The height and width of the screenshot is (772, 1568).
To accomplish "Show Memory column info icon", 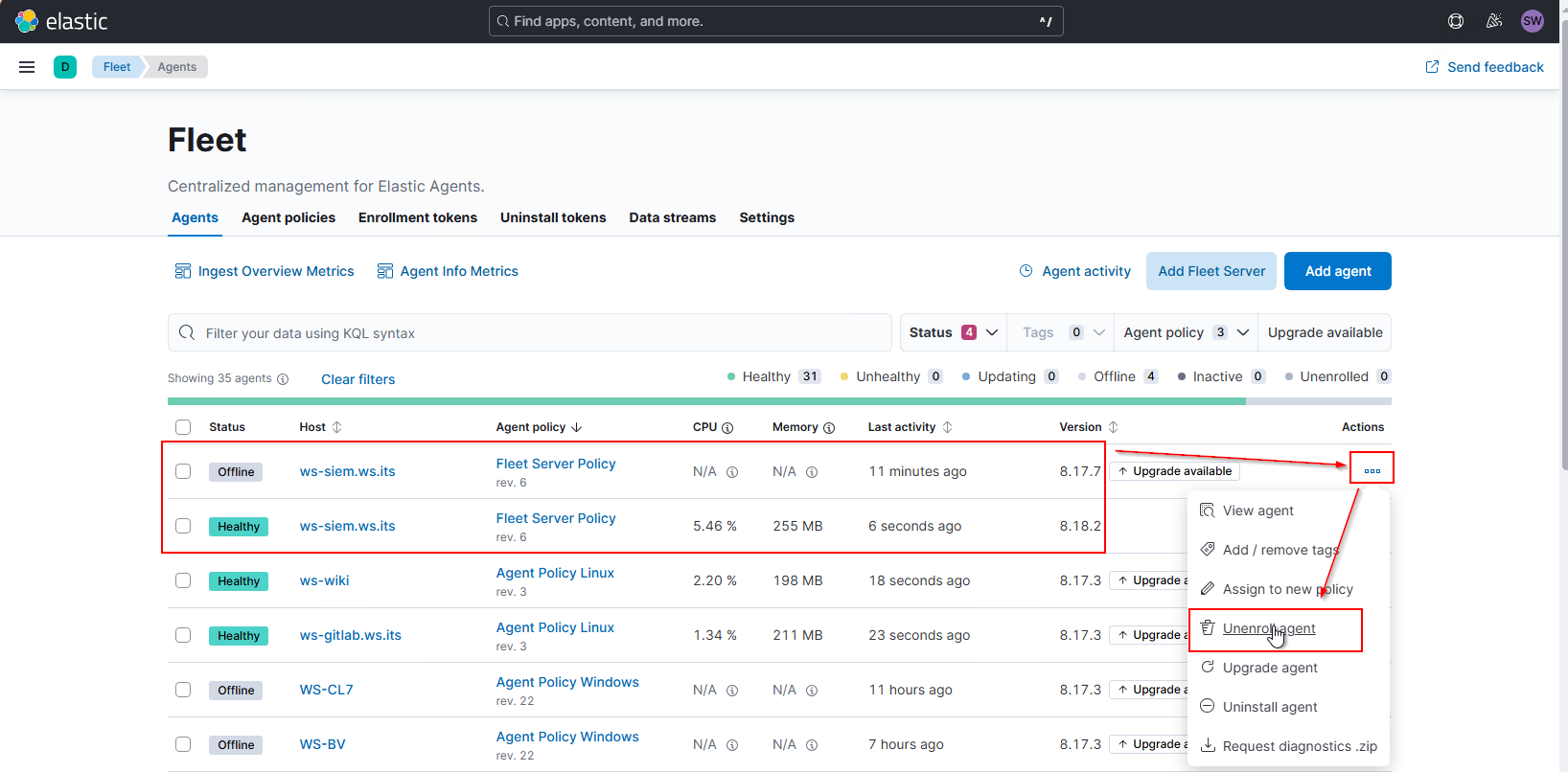I will pos(829,428).
